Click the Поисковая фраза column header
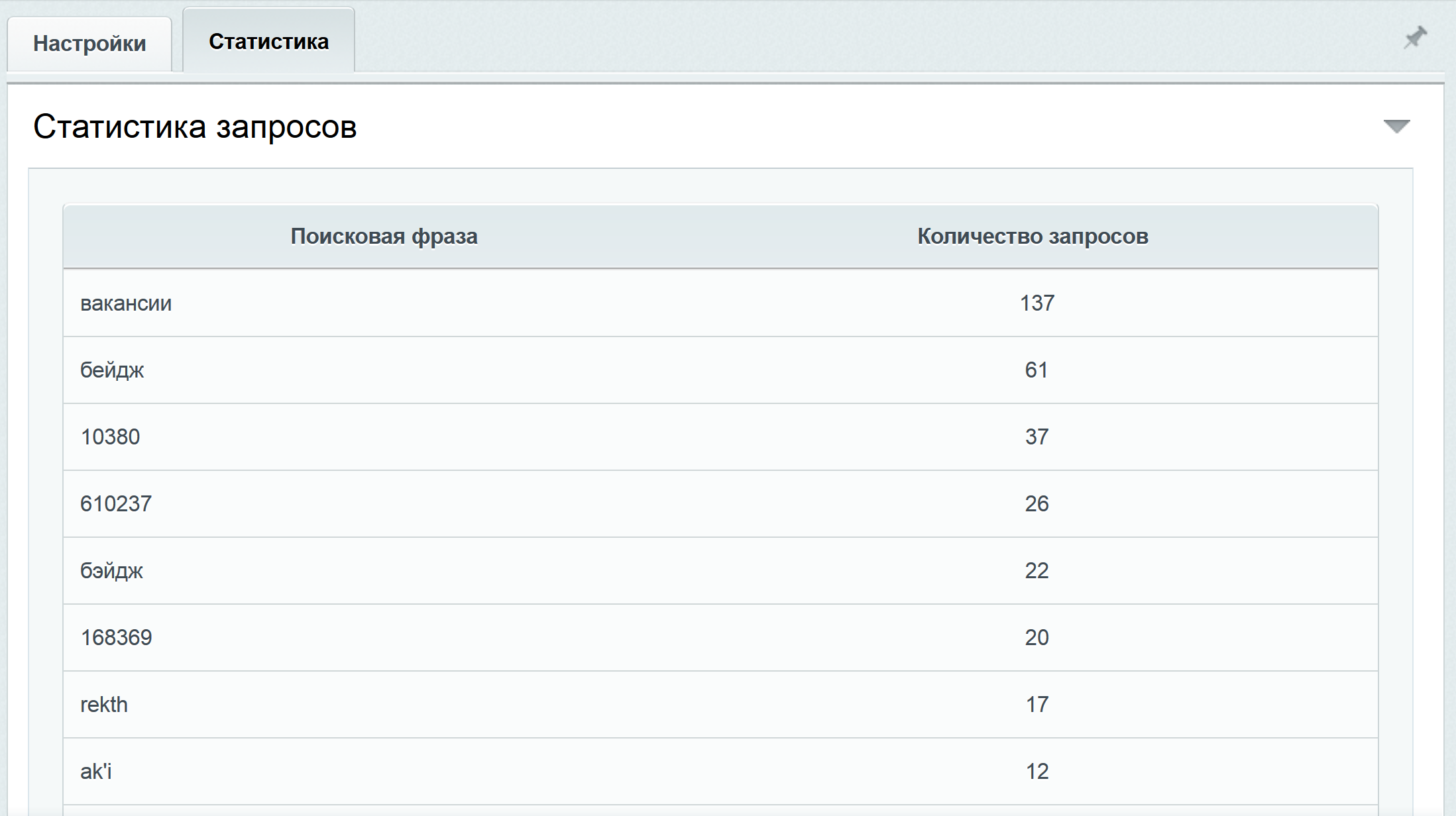The image size is (1456, 816). coord(384,236)
